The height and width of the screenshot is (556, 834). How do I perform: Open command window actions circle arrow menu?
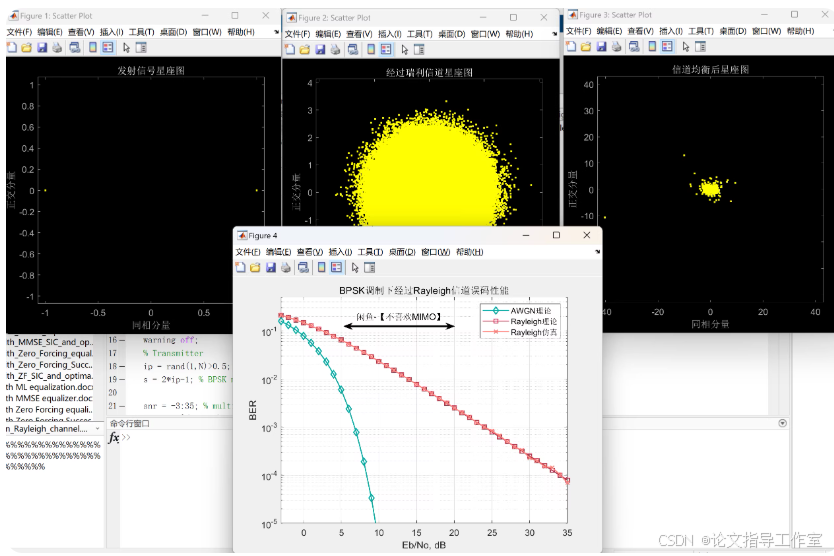coord(782,423)
